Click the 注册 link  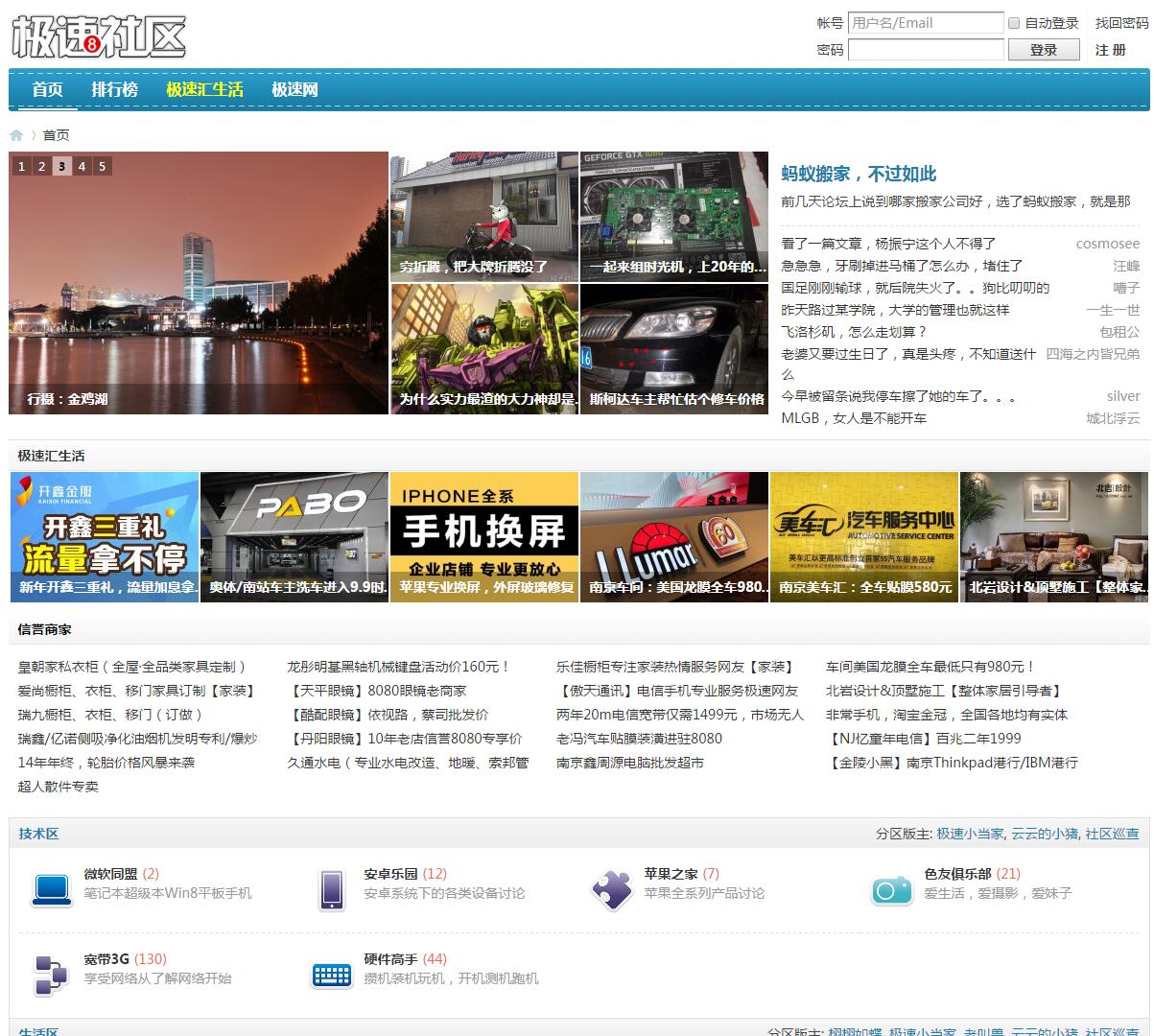(1111, 50)
